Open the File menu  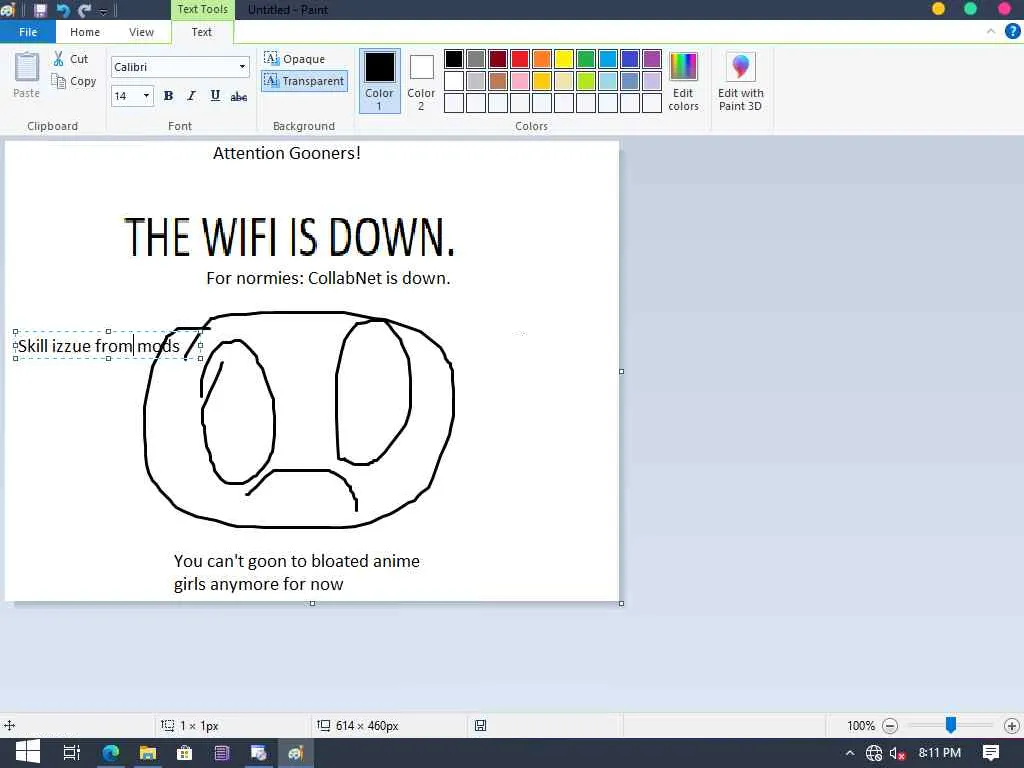[28, 32]
